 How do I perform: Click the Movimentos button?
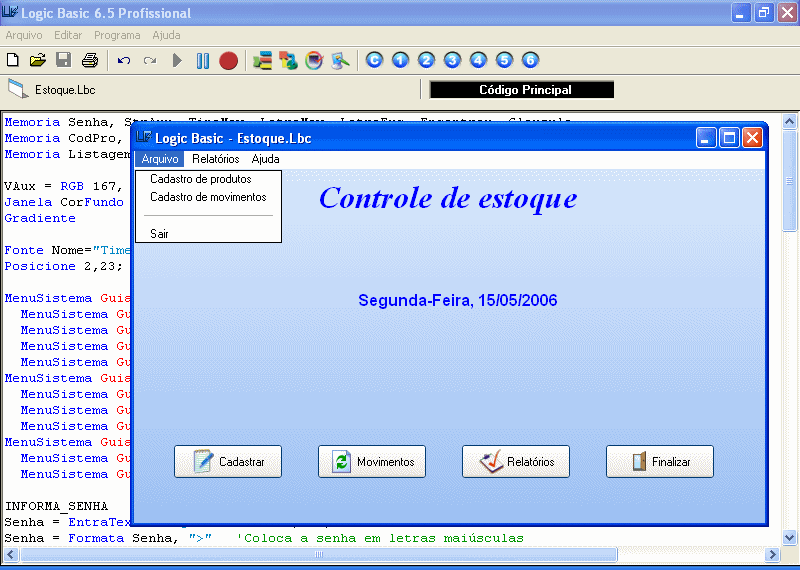point(372,461)
